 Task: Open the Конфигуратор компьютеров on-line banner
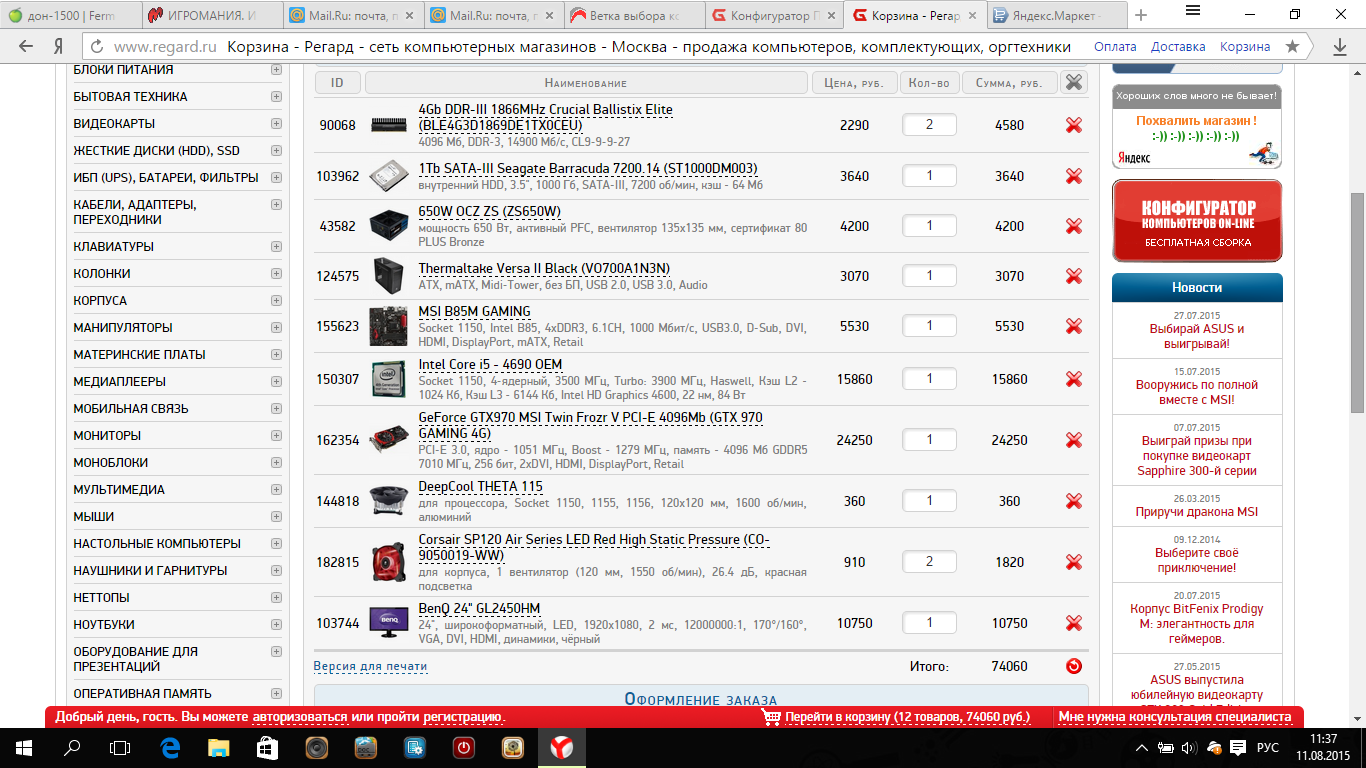[1197, 221]
